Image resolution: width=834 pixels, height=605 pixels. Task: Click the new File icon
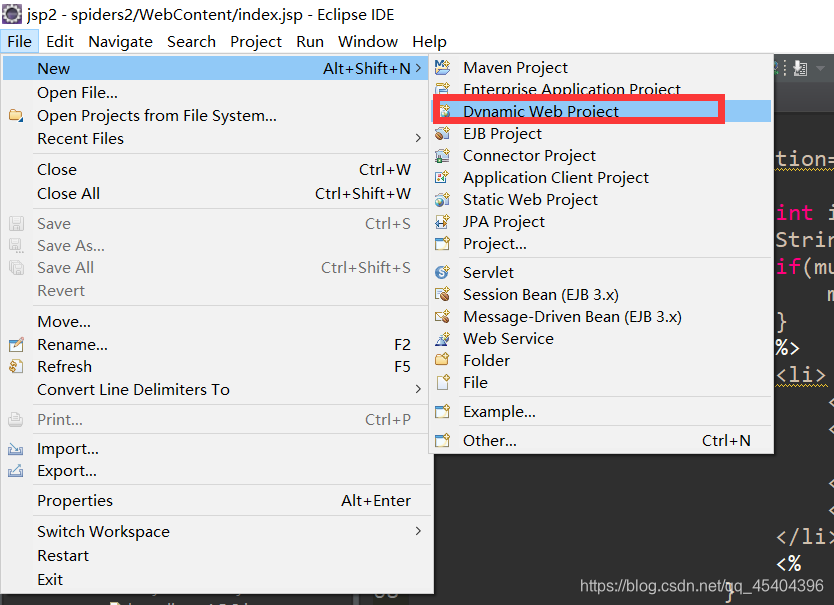pos(443,383)
